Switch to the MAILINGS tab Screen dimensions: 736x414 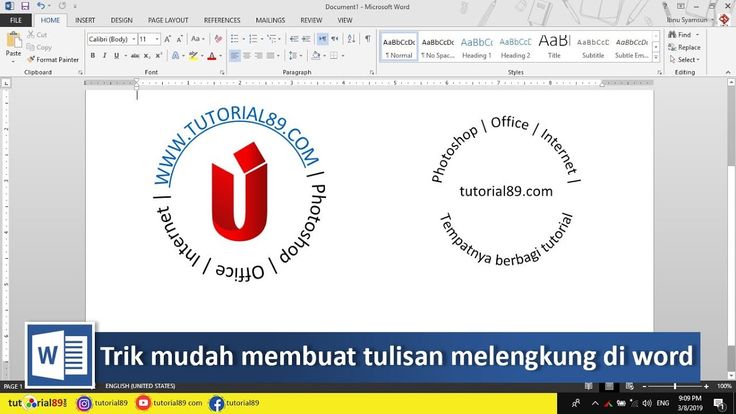270,20
